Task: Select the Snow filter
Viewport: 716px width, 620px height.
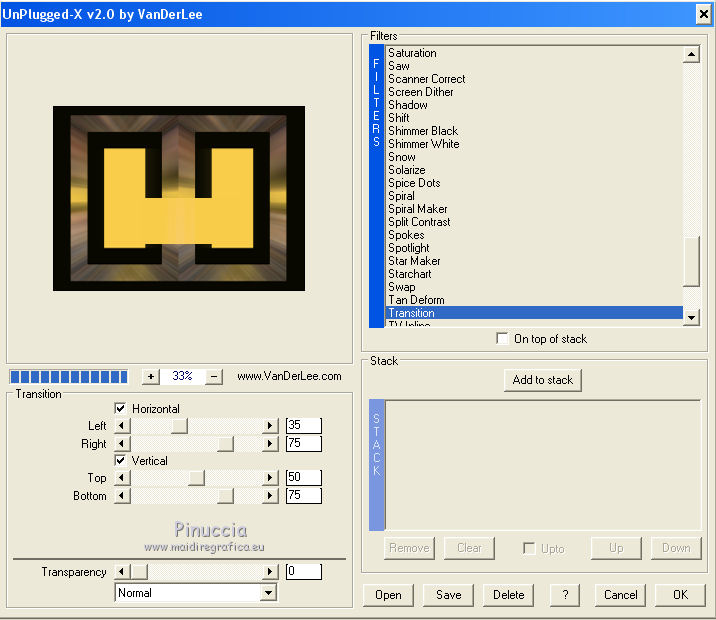Action: click(x=402, y=157)
